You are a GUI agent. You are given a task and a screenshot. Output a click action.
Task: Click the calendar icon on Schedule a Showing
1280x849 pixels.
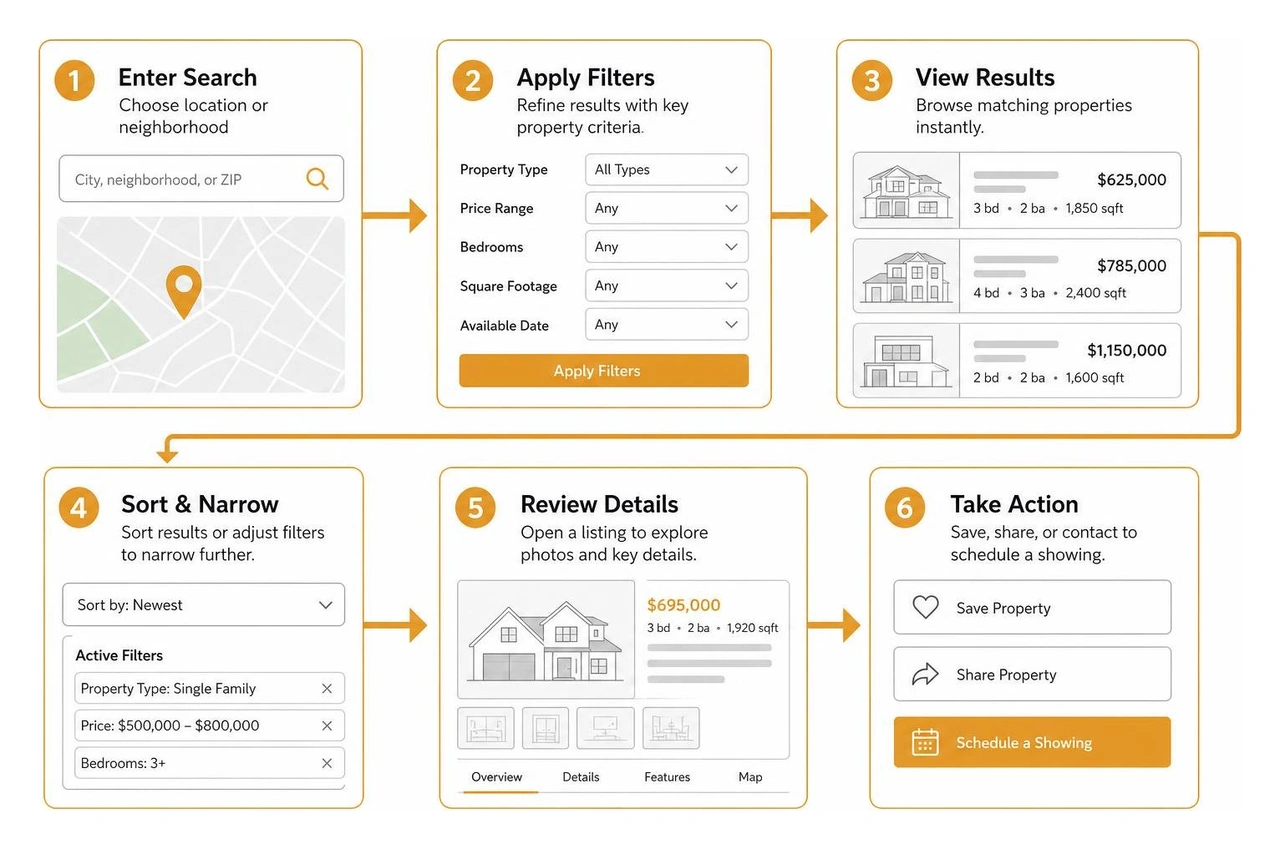tap(926, 742)
